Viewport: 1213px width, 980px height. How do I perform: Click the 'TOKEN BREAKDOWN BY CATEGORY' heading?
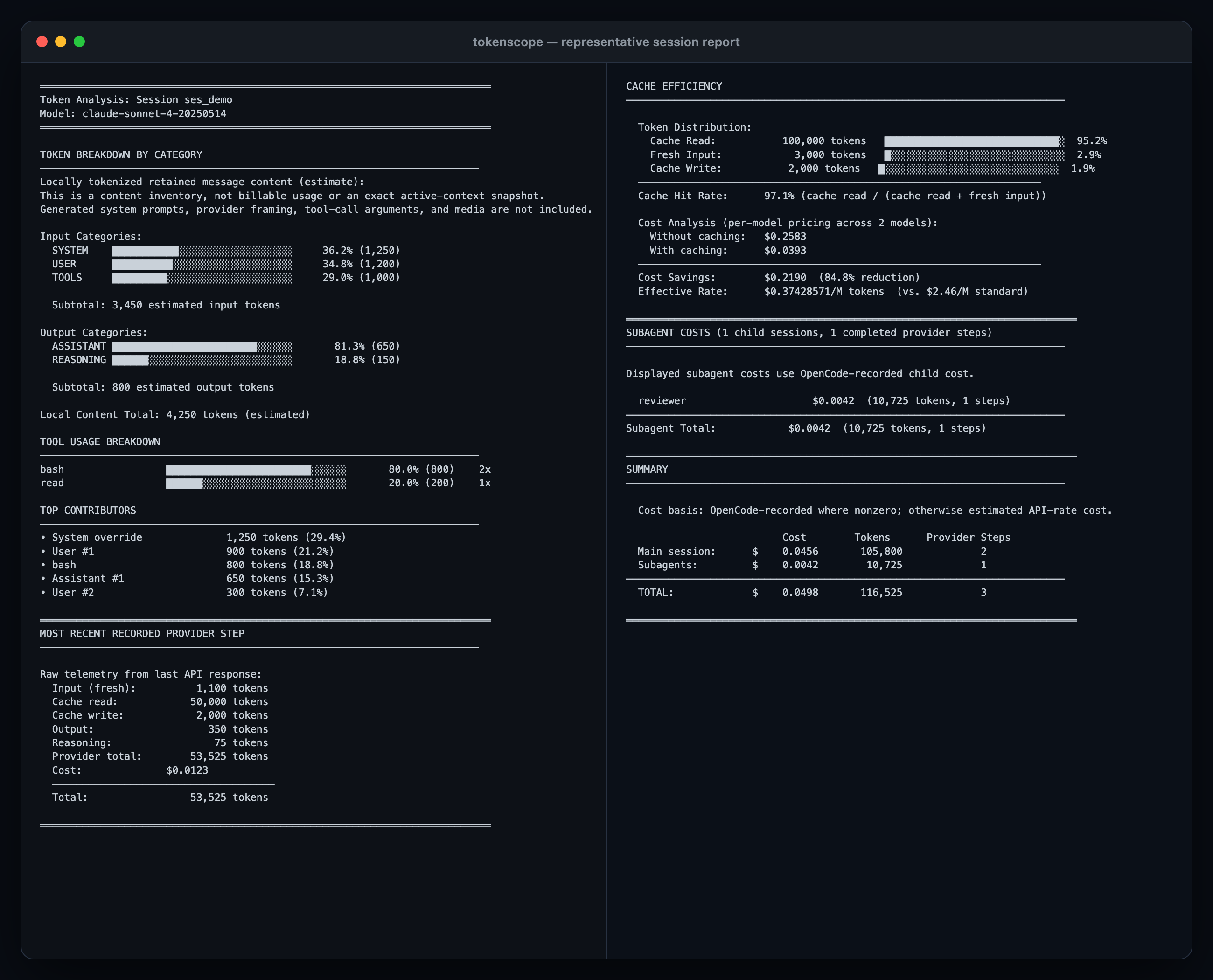pos(121,154)
